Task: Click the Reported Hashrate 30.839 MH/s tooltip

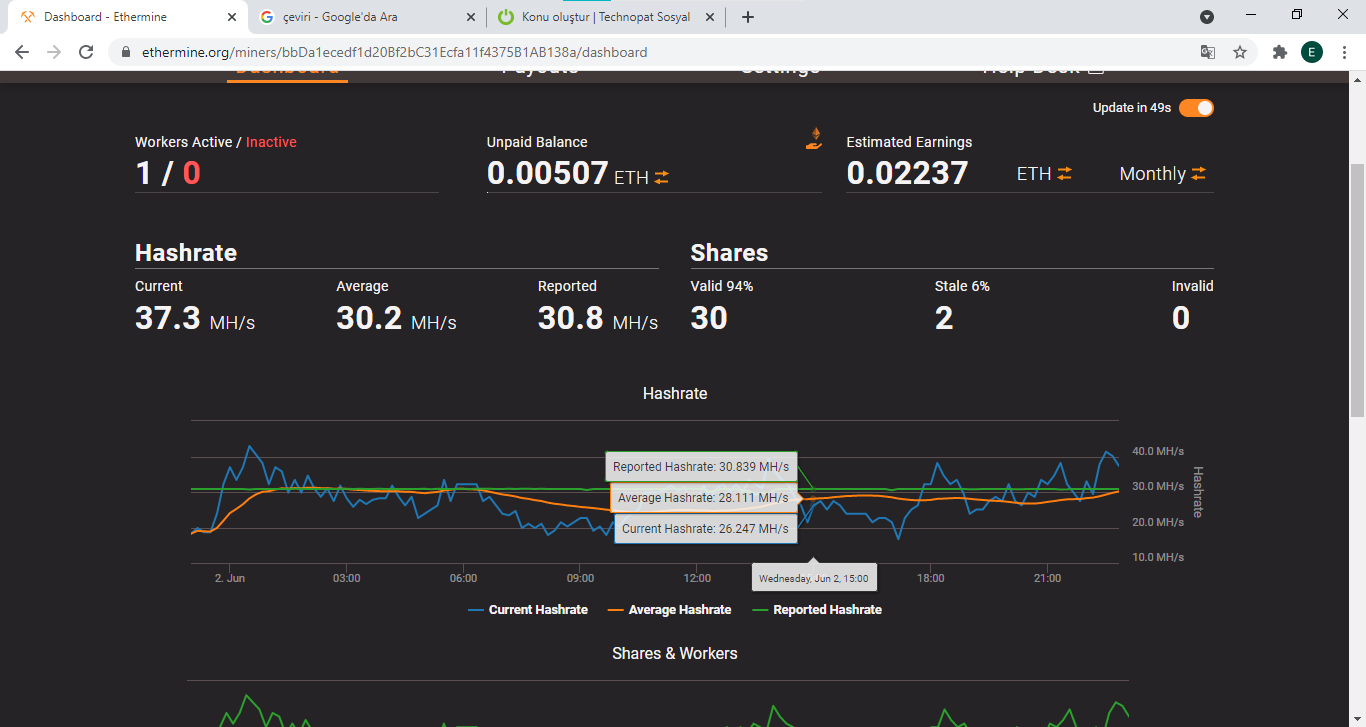Action: coord(701,467)
